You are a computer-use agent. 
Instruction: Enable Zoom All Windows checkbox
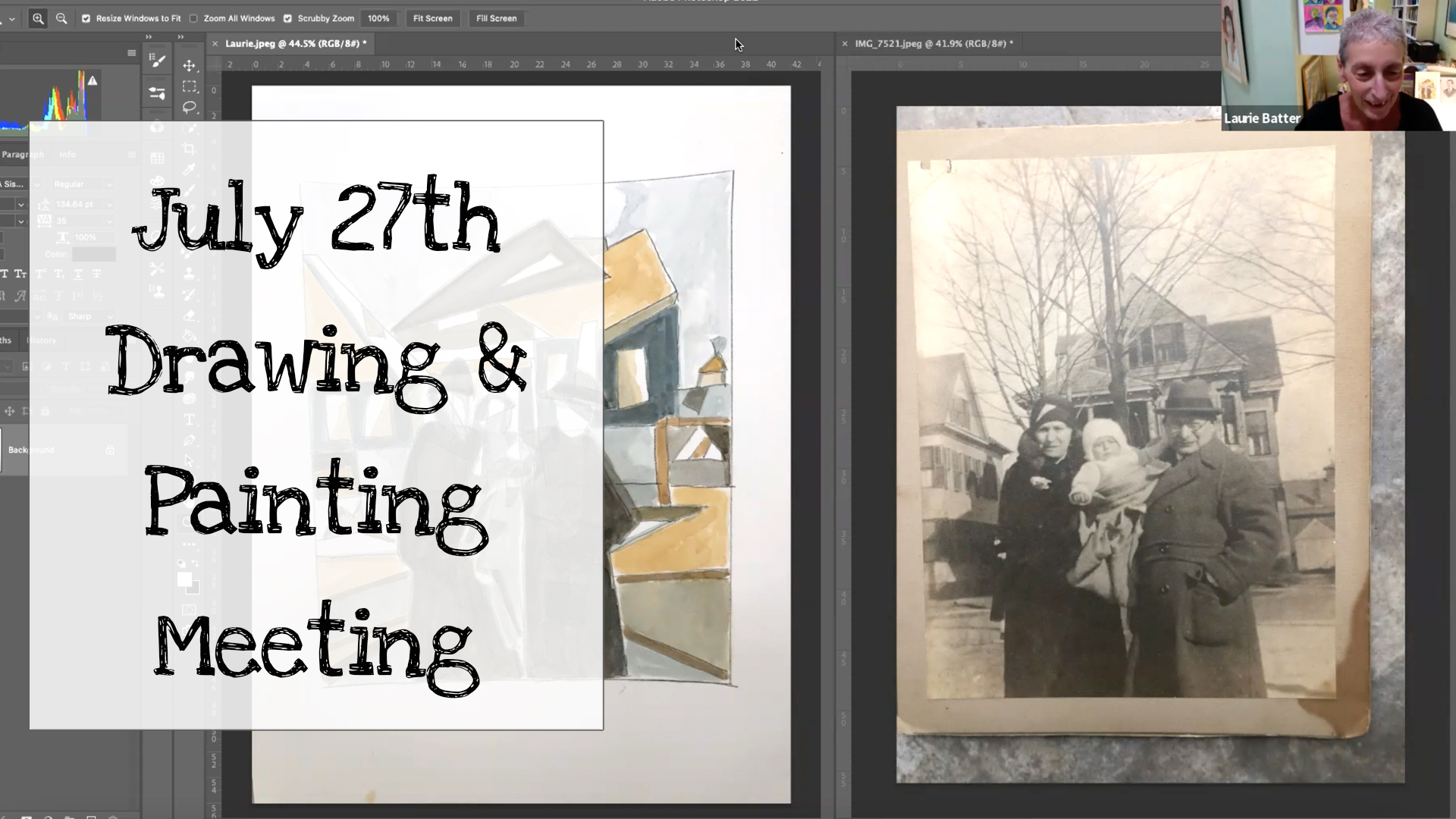193,18
